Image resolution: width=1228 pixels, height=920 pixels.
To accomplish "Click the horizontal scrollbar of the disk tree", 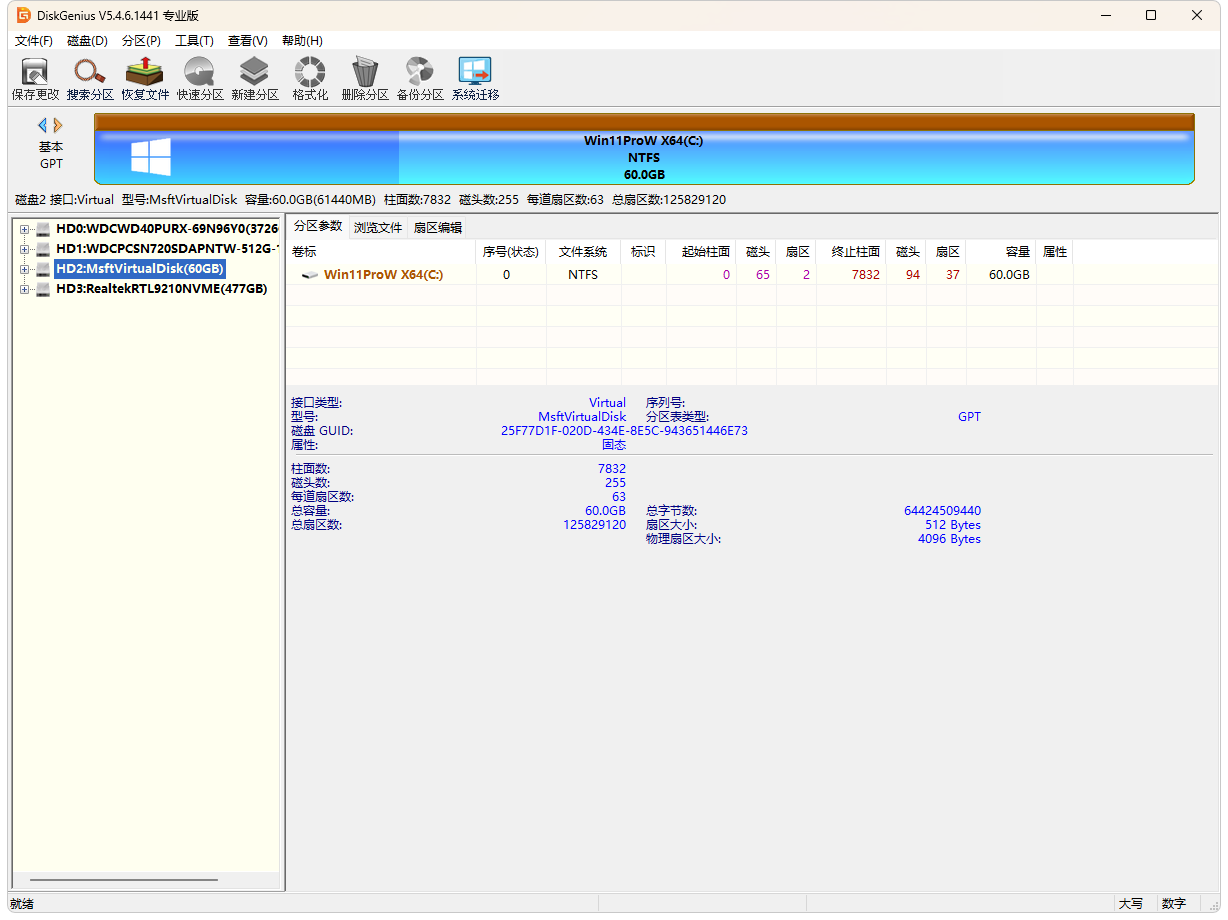I will point(123,880).
